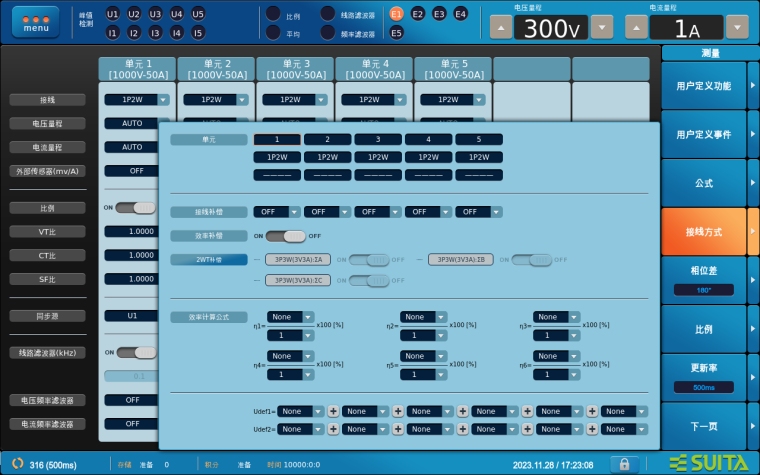760x475 pixels.
Task: Click first plus operator in Udef1 row
Action: click(333, 411)
